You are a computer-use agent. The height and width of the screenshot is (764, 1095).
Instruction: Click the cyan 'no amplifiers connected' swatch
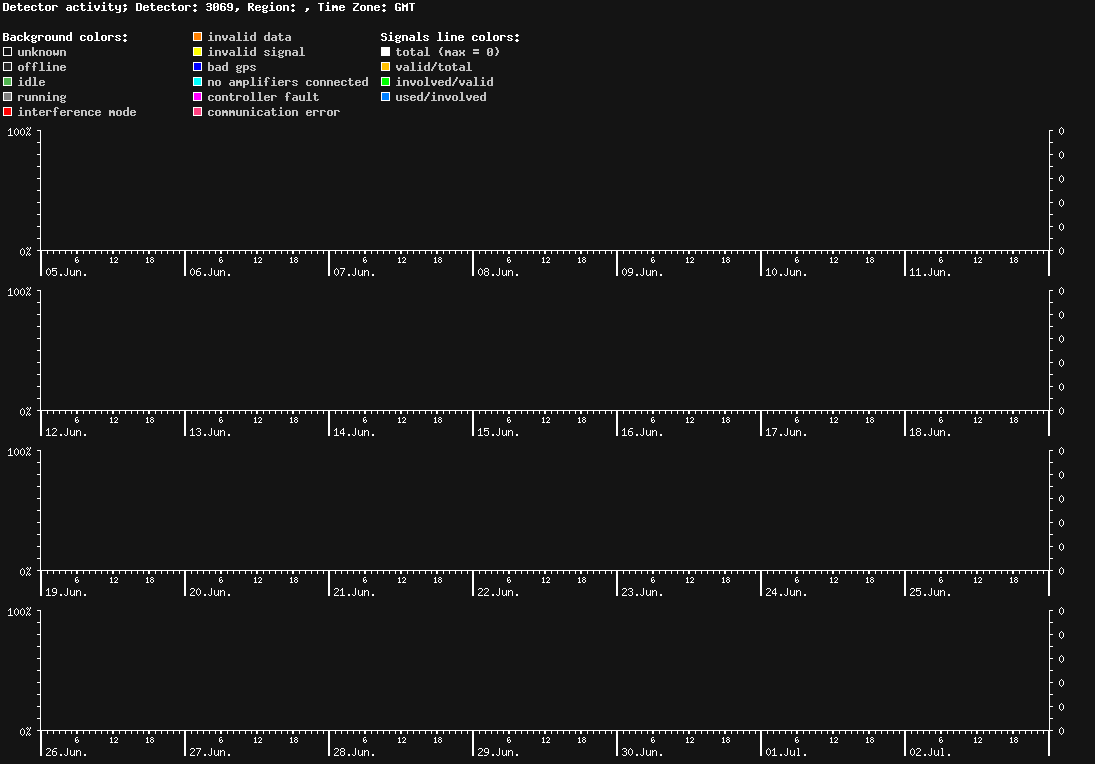[198, 82]
